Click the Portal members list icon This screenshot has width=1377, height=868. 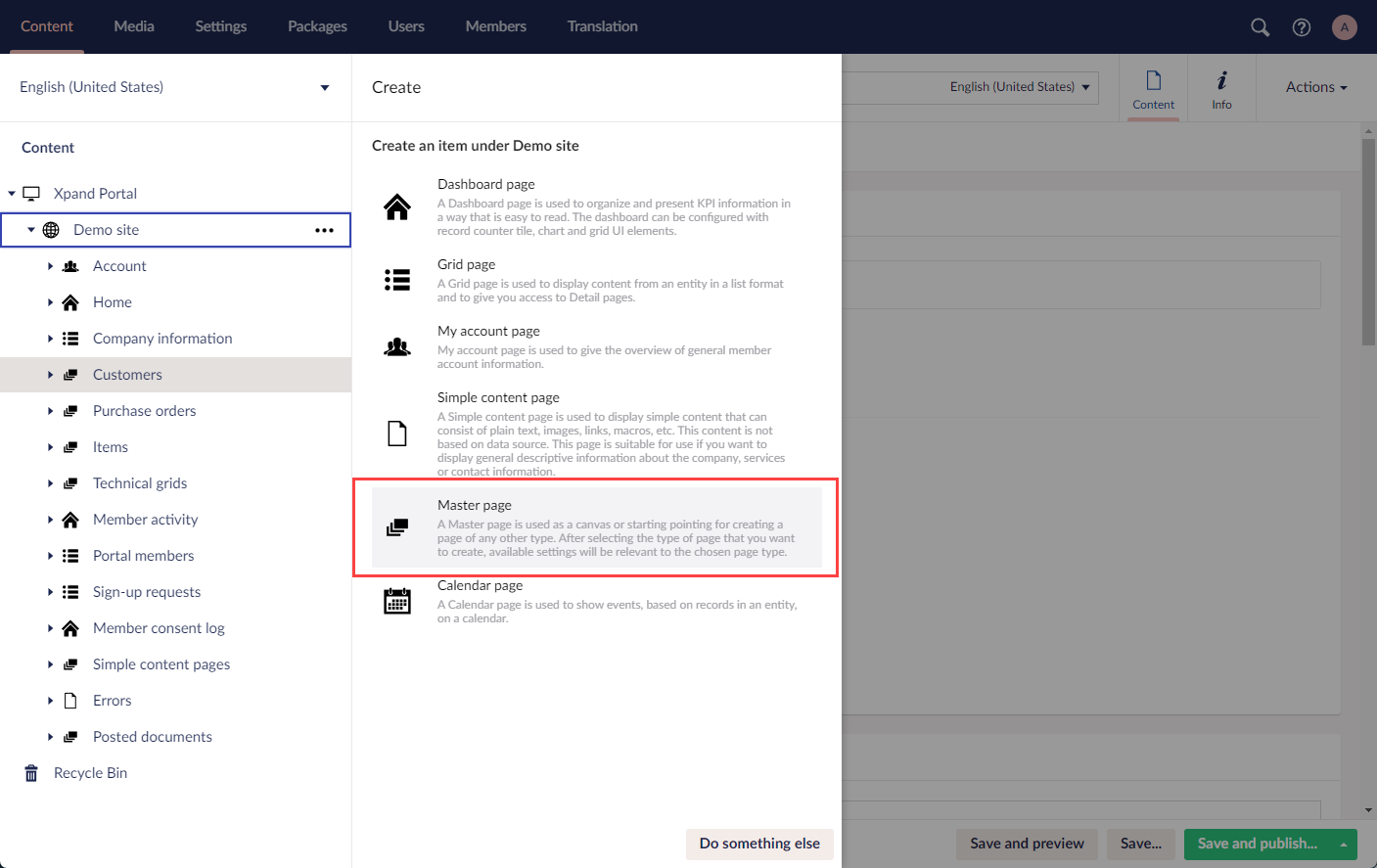click(70, 556)
